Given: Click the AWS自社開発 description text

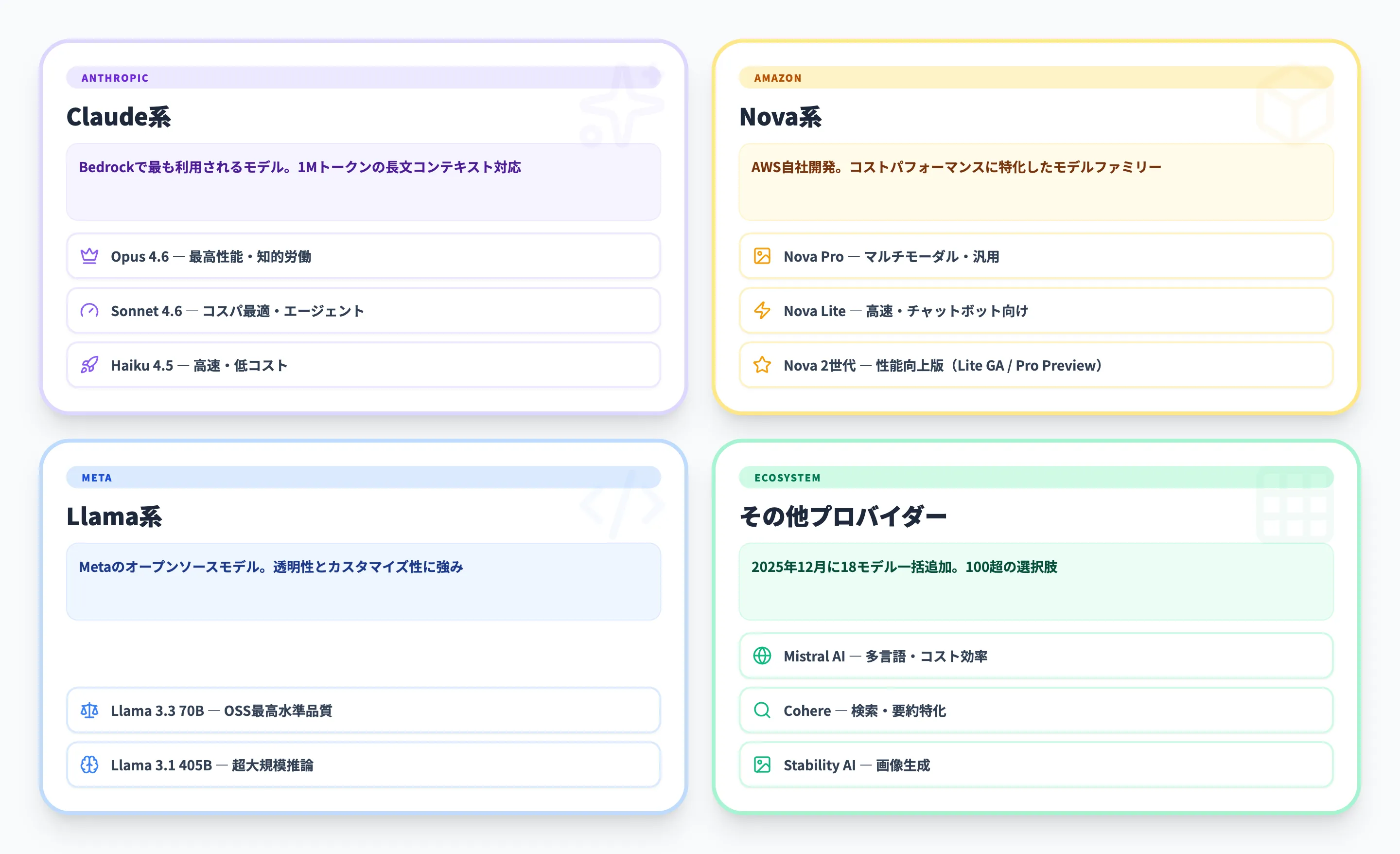Looking at the screenshot, I should click(x=956, y=167).
